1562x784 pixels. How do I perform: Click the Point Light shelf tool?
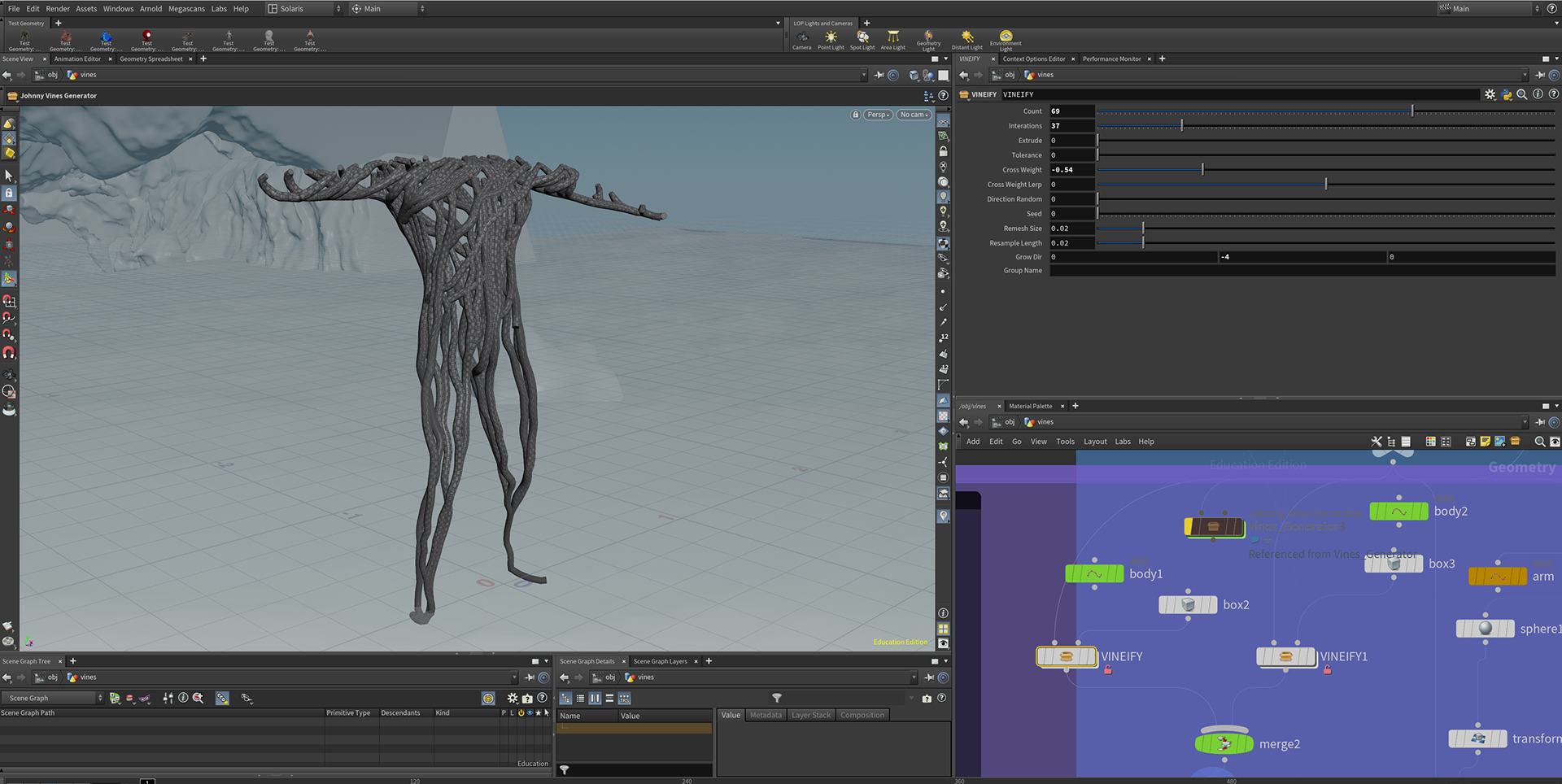831,39
